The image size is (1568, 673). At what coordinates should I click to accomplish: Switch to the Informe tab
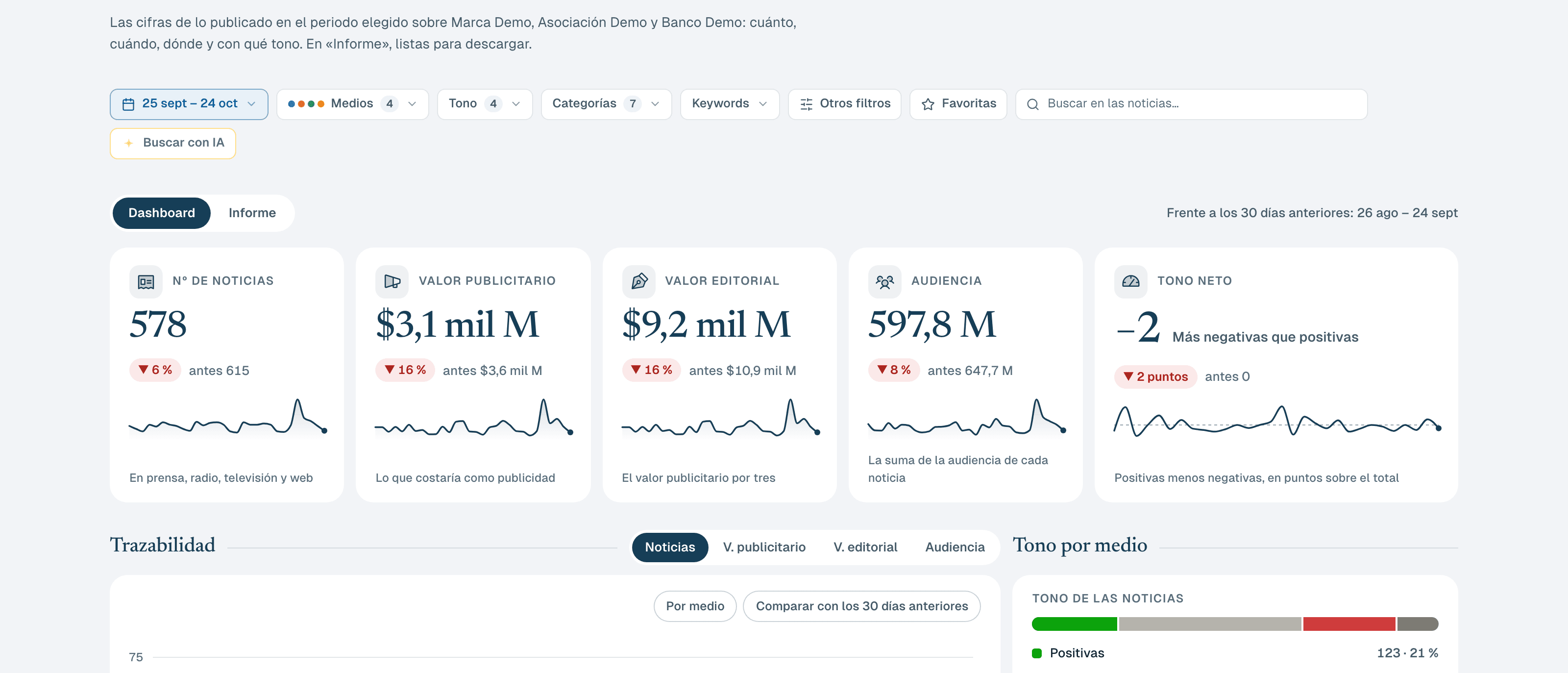[252, 213]
